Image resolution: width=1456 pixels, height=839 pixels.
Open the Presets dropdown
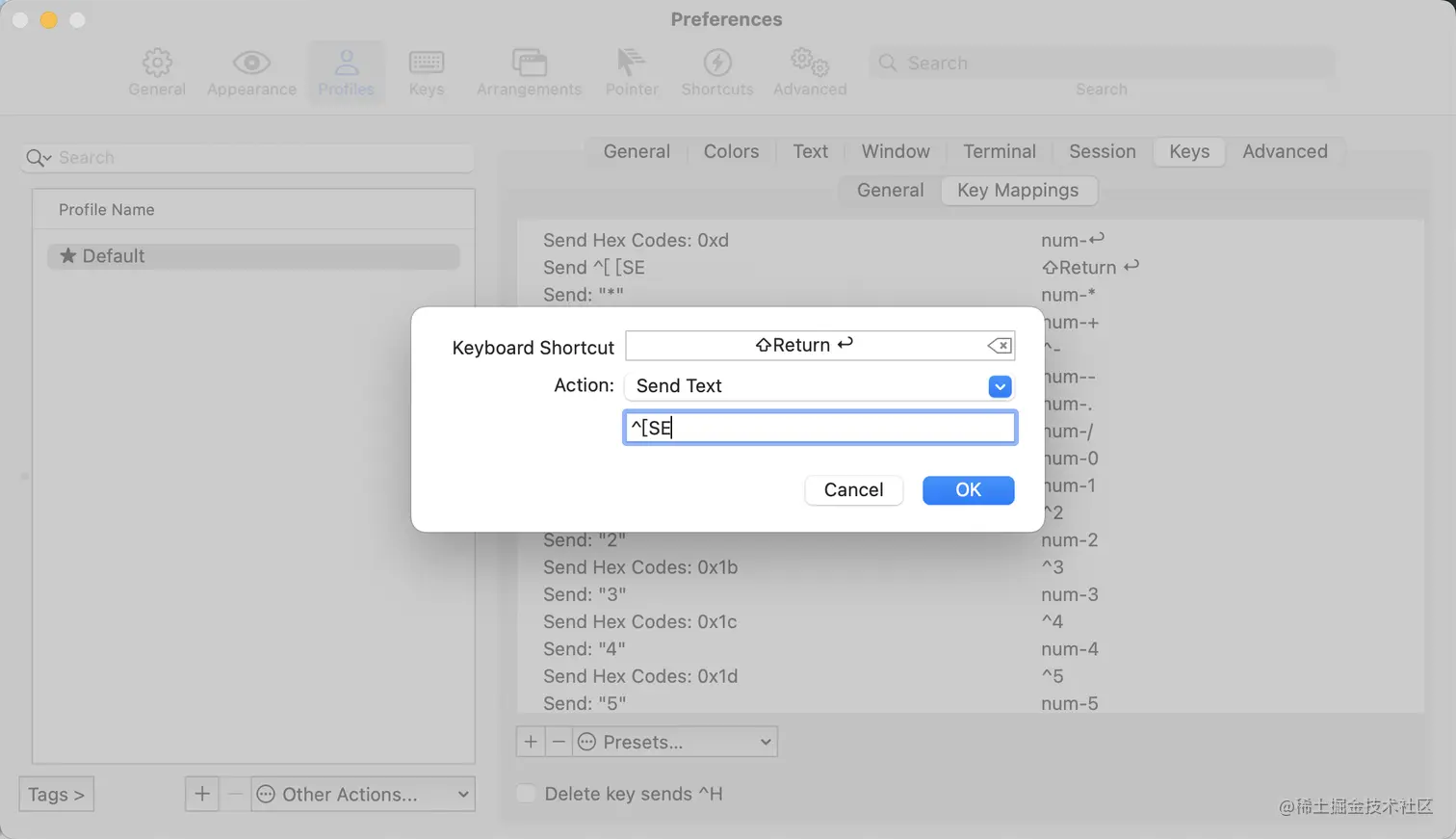click(675, 742)
